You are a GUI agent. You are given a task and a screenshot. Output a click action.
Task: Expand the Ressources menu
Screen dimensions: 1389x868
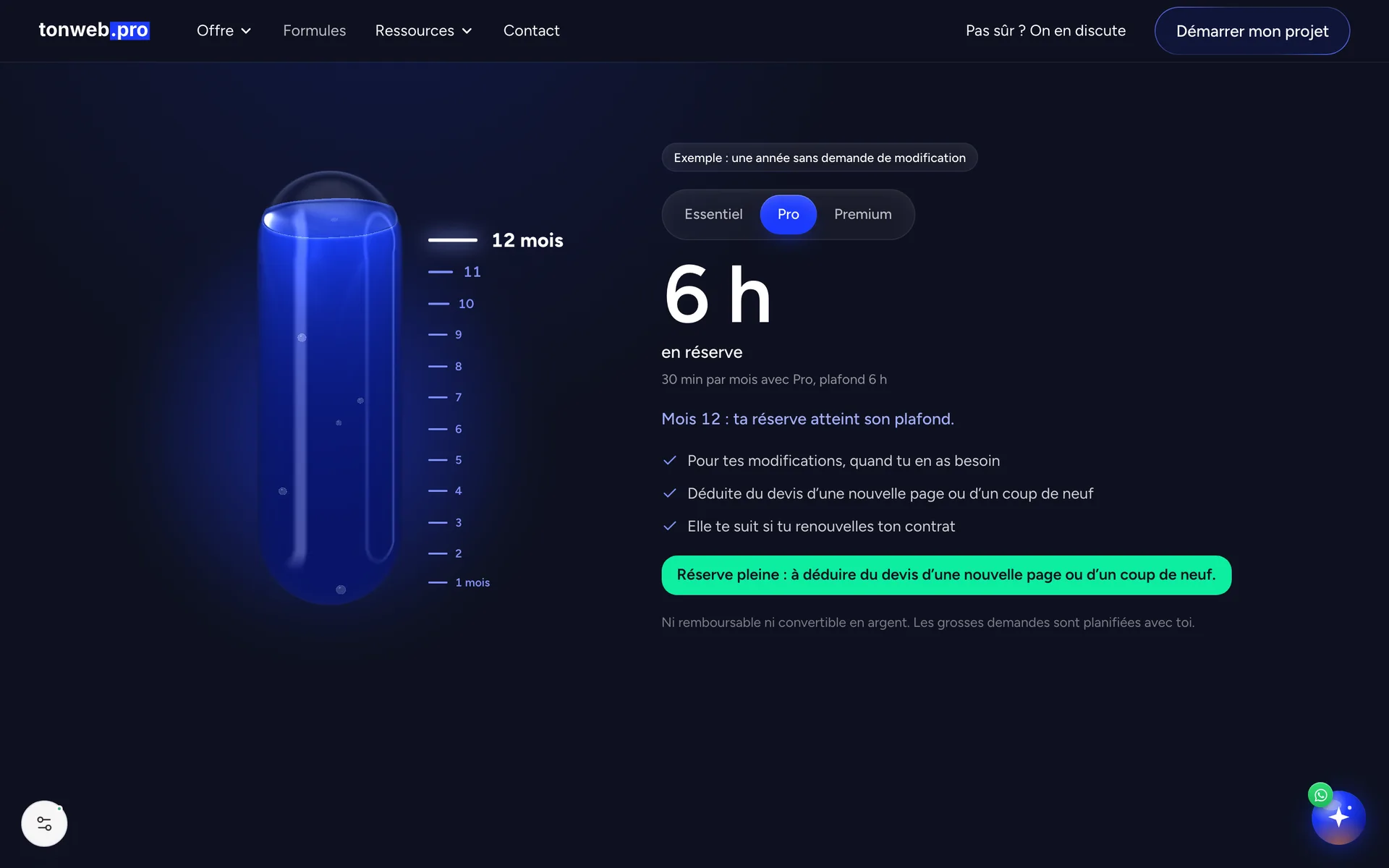click(423, 30)
